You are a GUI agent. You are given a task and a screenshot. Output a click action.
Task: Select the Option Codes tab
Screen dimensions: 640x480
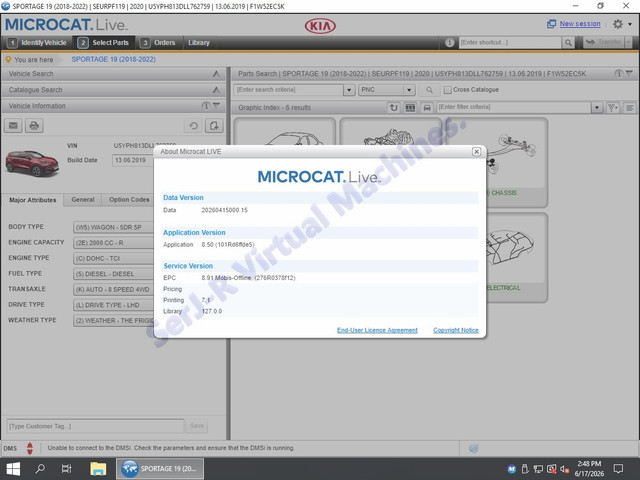tap(129, 200)
